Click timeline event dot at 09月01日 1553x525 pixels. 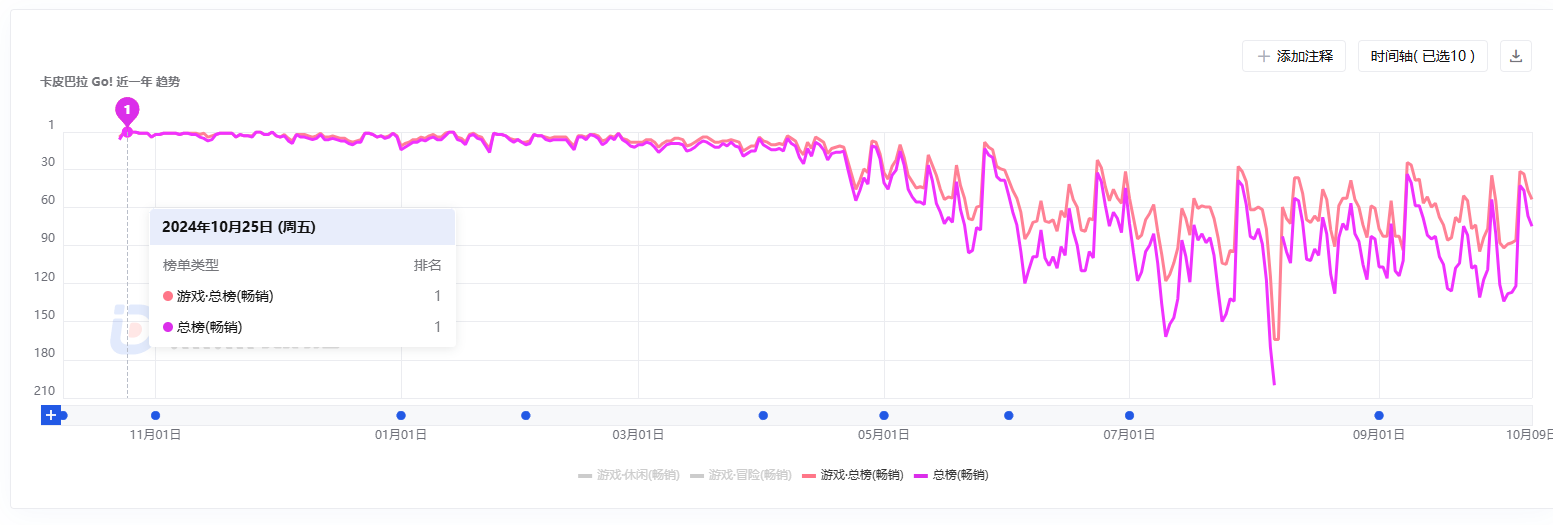click(1379, 415)
